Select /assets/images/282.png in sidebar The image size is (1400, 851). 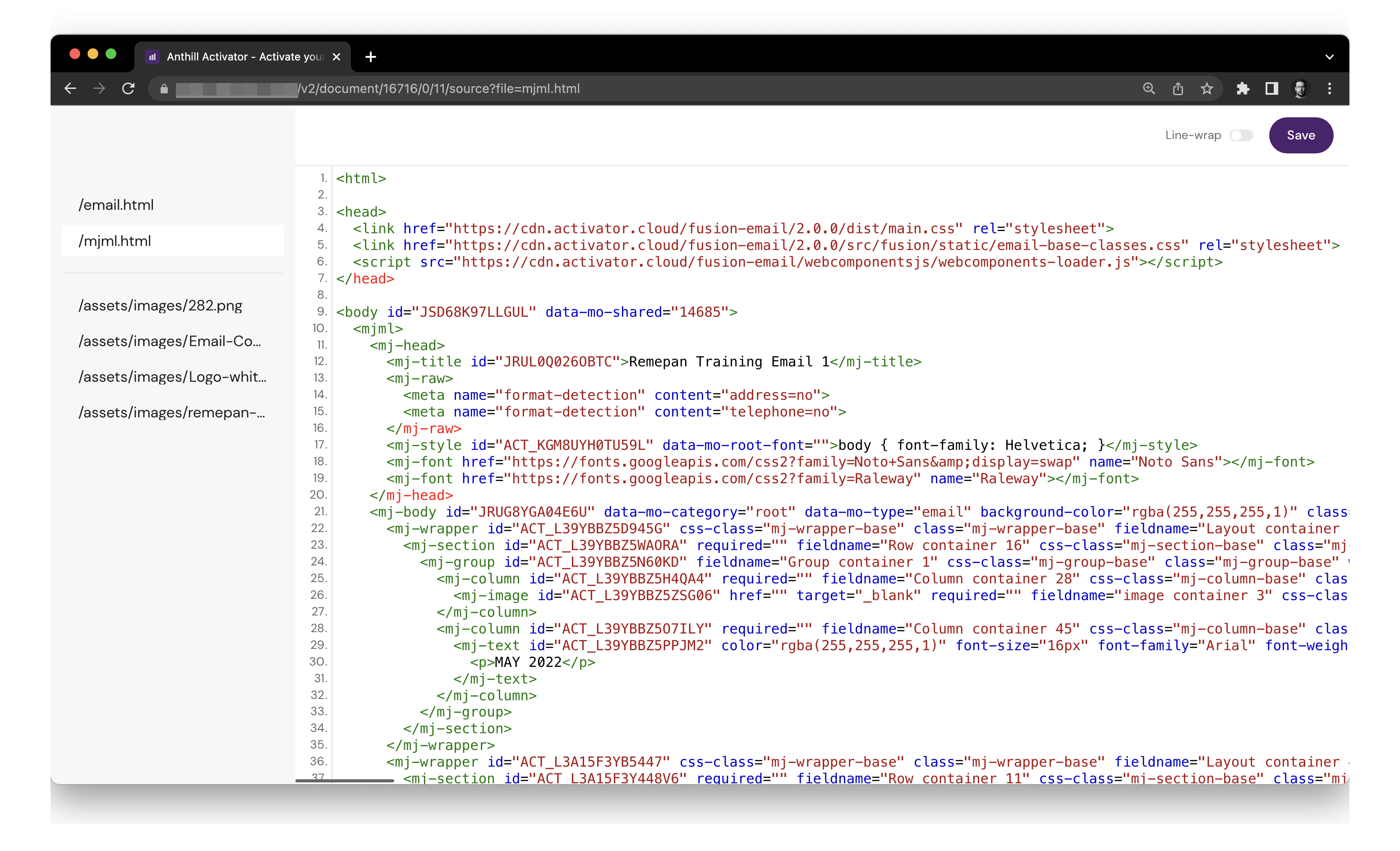(160, 305)
